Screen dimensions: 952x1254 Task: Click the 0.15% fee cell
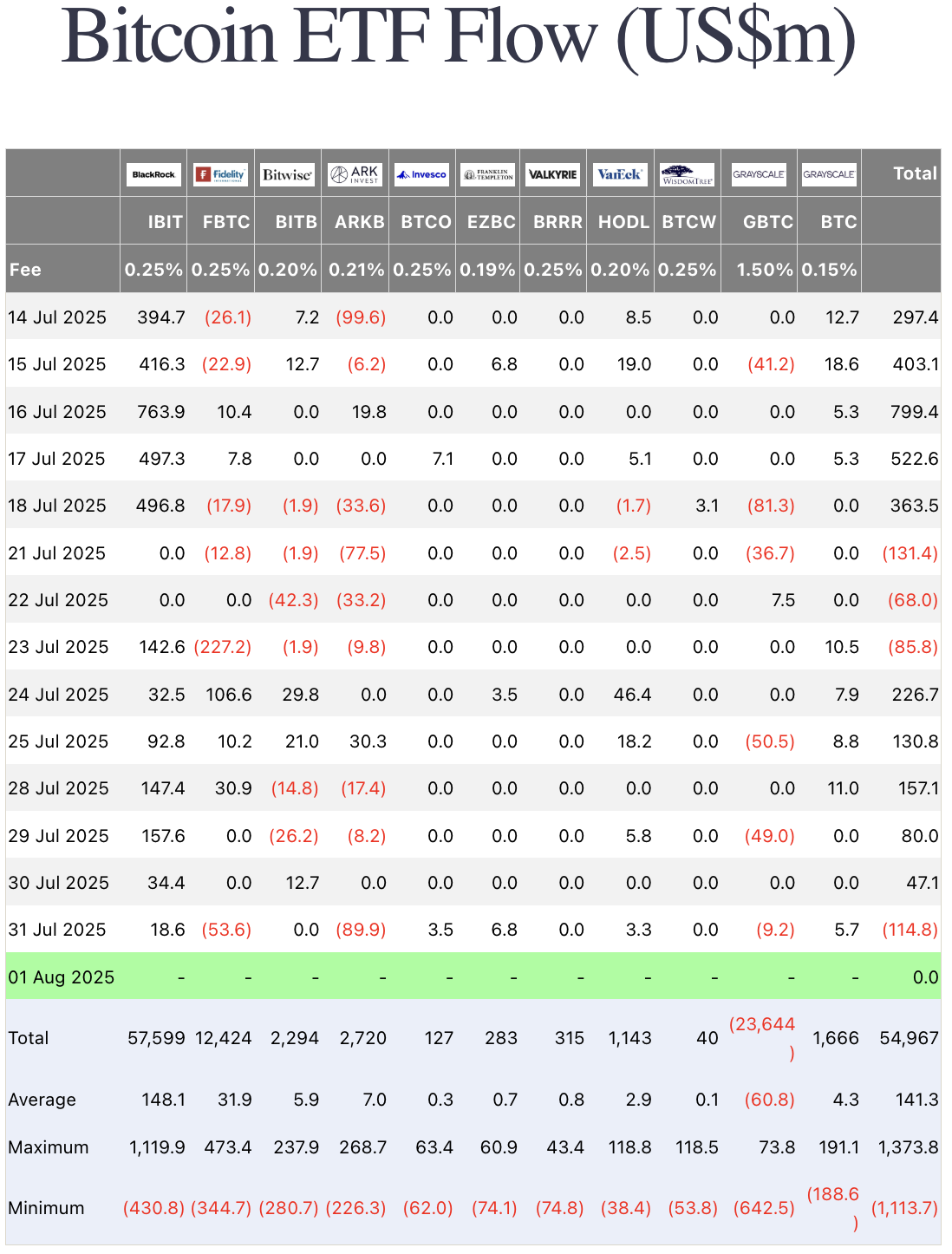click(x=830, y=270)
